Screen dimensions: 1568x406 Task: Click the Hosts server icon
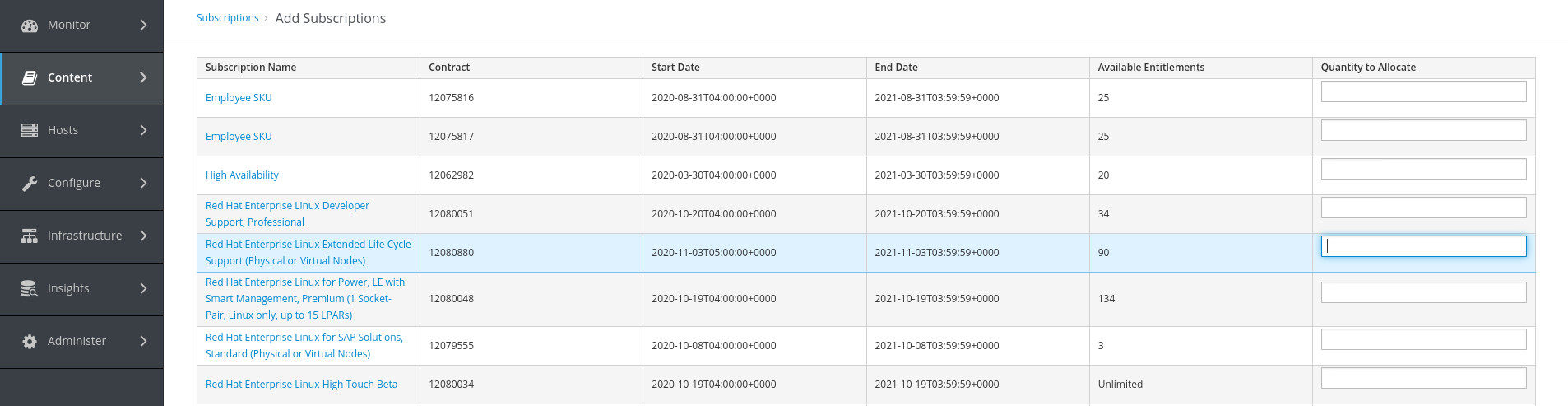30,130
